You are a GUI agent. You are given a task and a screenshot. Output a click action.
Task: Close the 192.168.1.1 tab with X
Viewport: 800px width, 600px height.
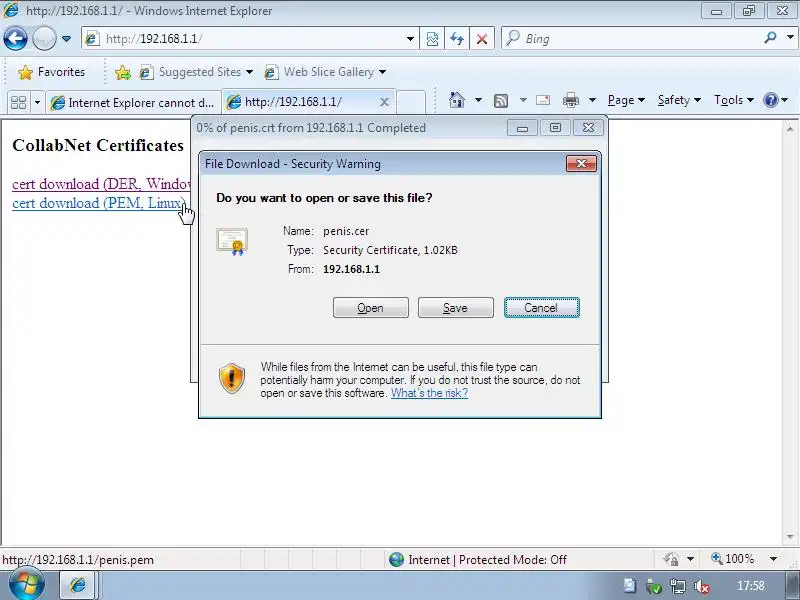click(384, 102)
